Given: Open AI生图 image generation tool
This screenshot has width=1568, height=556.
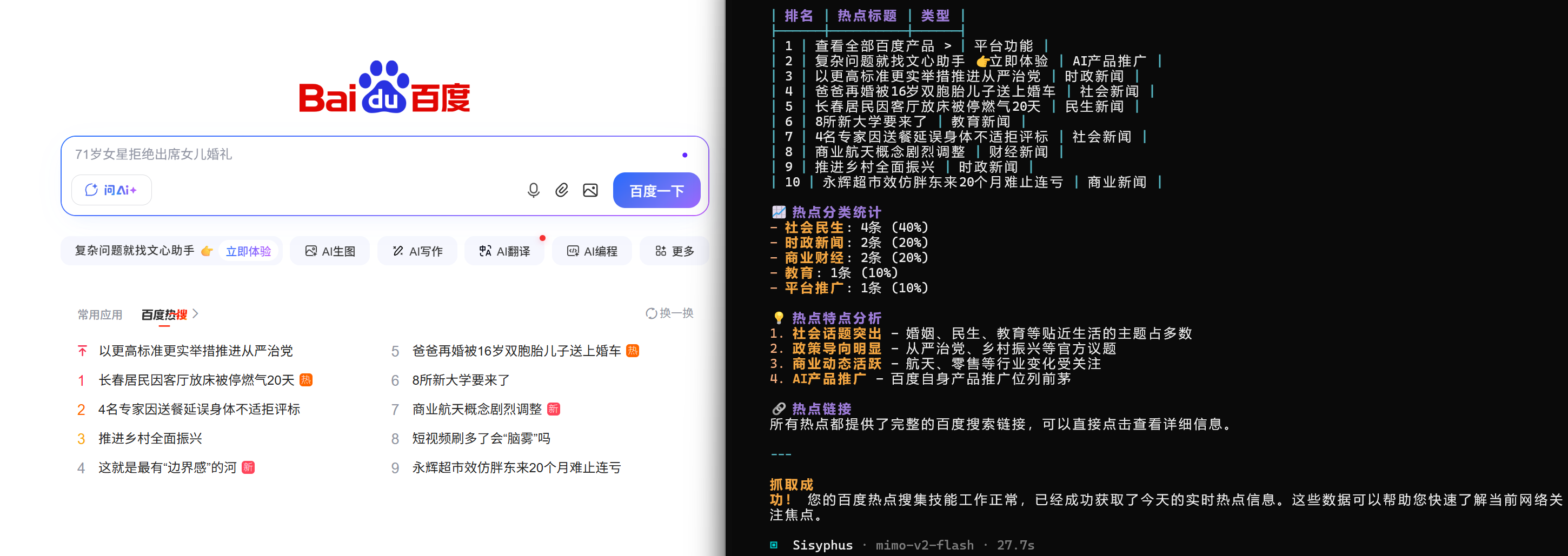Looking at the screenshot, I should [330, 251].
